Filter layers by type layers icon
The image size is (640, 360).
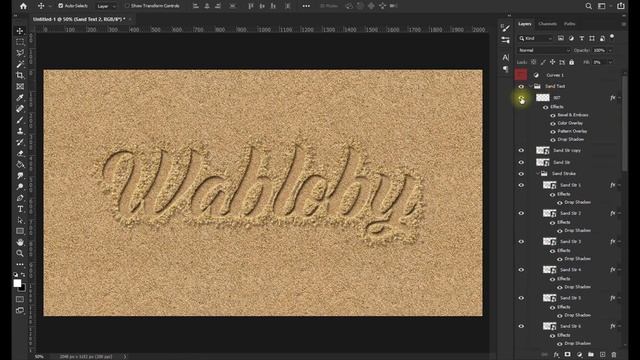[582, 38]
